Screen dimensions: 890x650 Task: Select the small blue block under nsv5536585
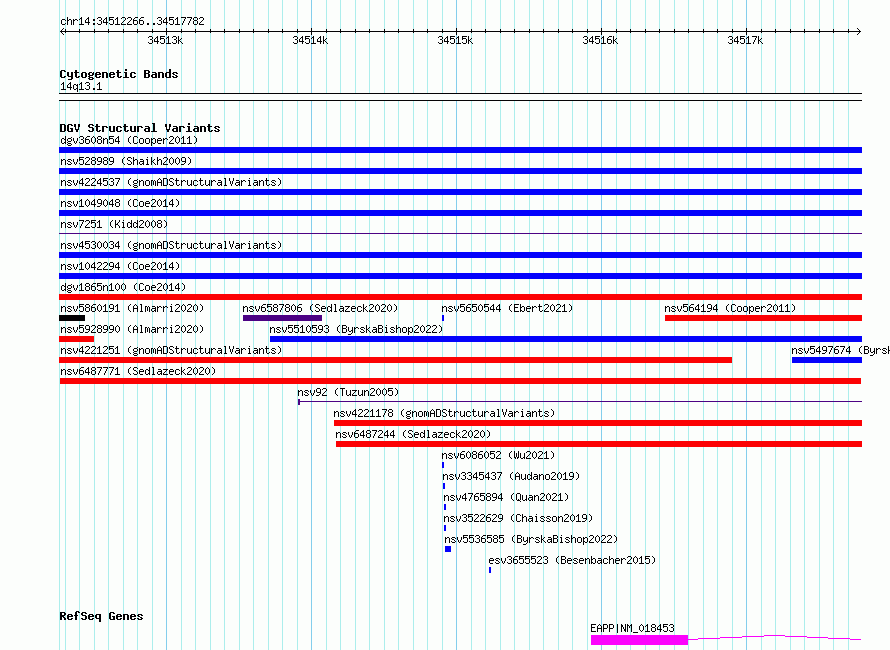coord(448,549)
